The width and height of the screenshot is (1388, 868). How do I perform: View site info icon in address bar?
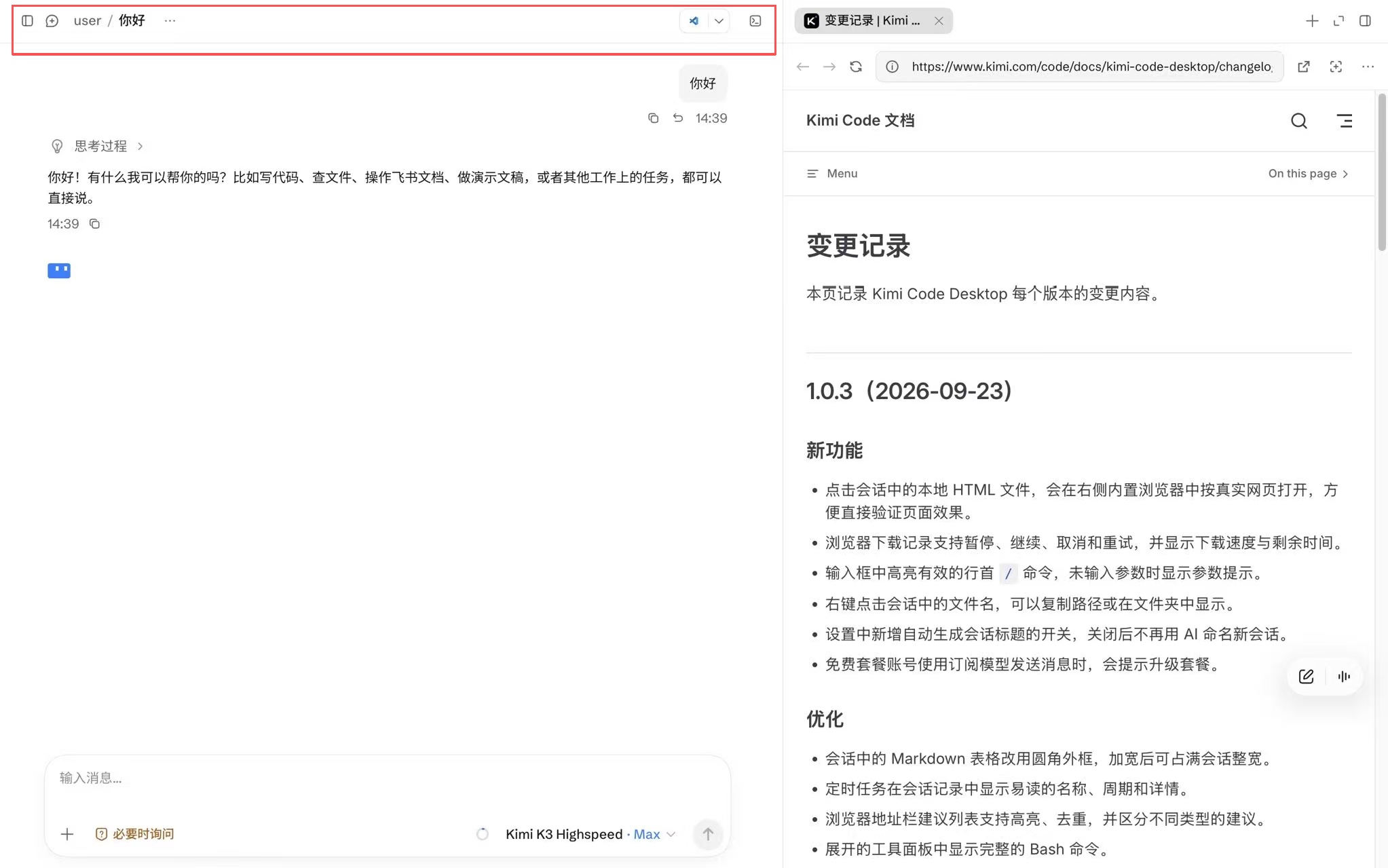point(893,67)
